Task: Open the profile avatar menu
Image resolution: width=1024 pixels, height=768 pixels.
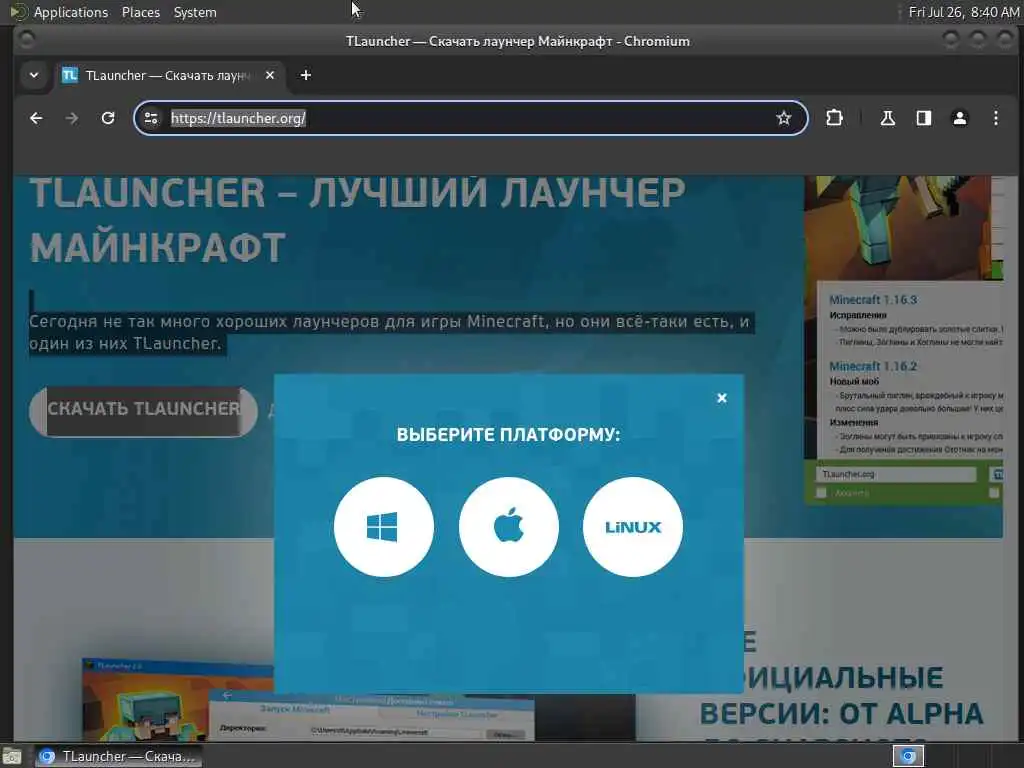Action: click(959, 118)
